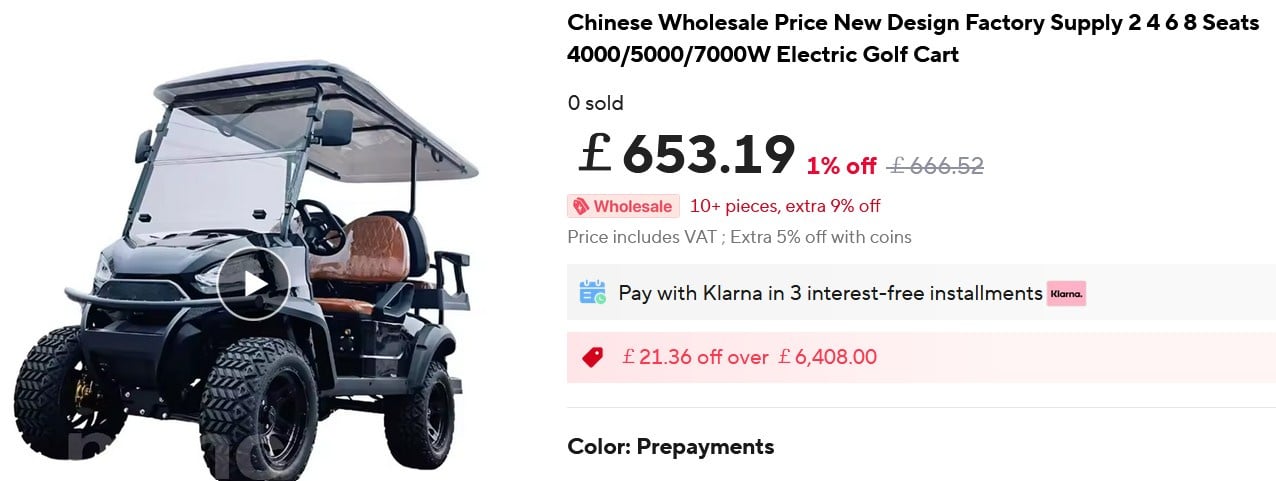The image size is (1276, 481).
Task: Click the golf cart's rear wheel in image
Action: point(432,410)
